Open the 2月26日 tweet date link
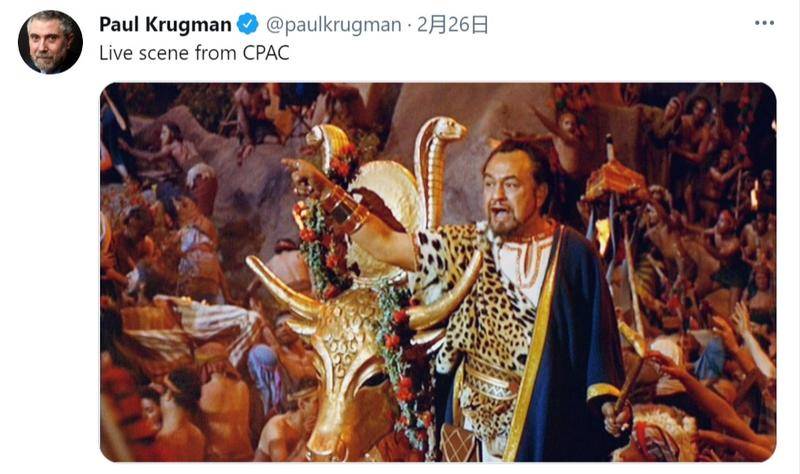Viewport: 800px width, 474px height. [453, 24]
